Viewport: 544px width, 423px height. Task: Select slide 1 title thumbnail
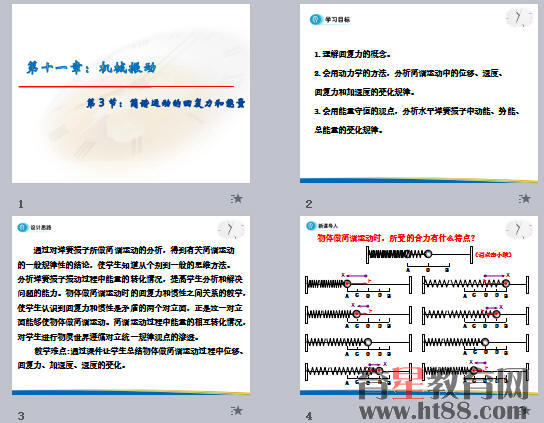[131, 93]
